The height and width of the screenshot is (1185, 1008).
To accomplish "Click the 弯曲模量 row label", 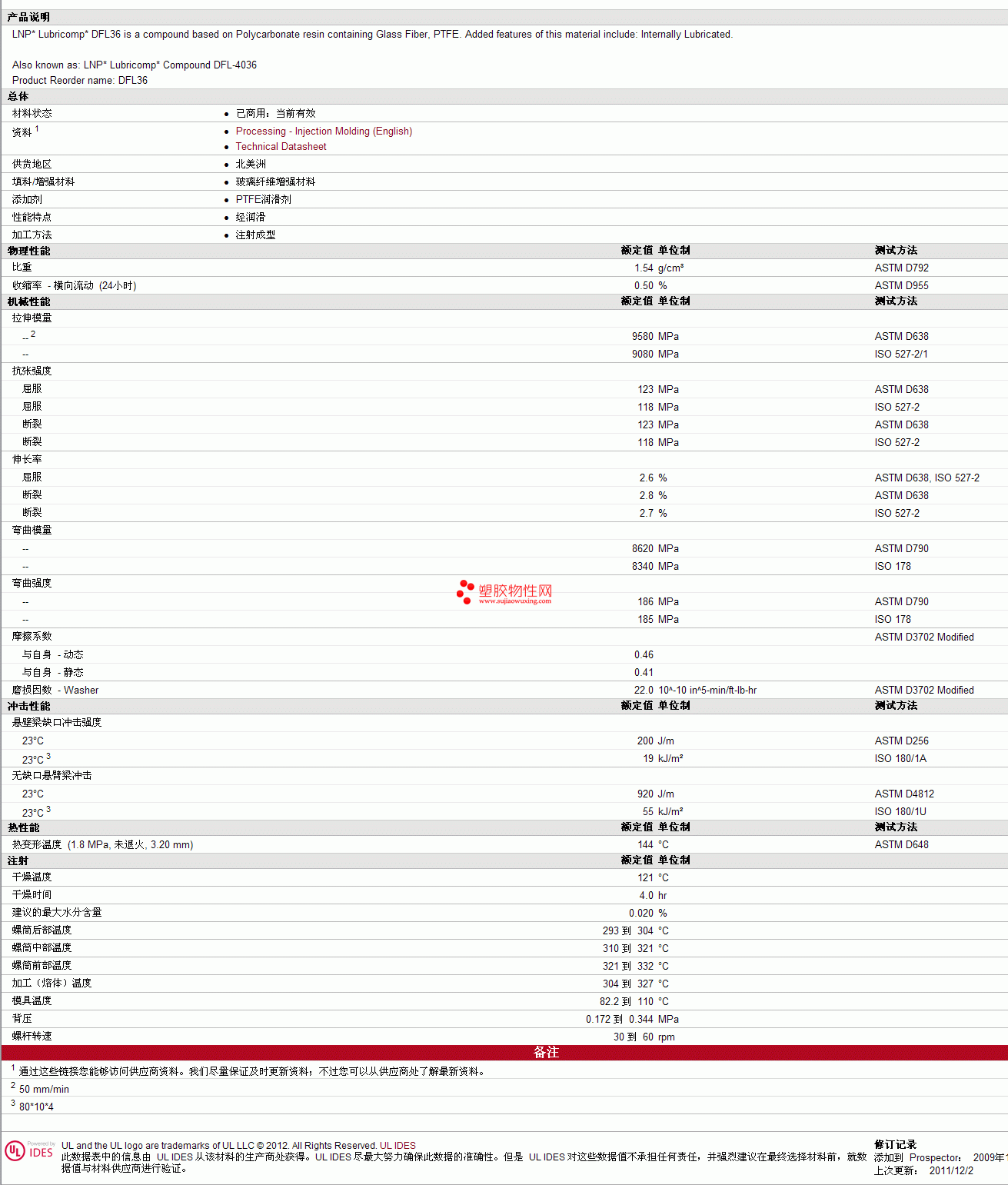I will (32, 531).
